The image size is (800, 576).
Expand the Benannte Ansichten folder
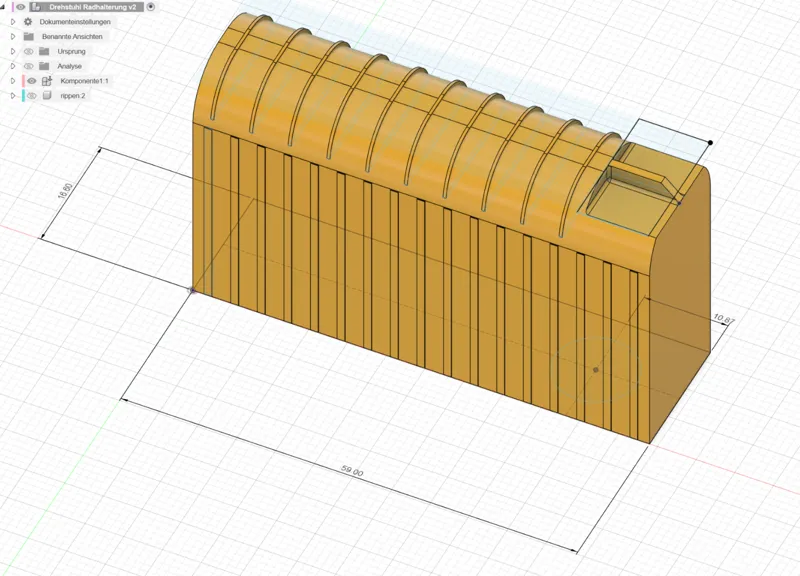click(13, 37)
